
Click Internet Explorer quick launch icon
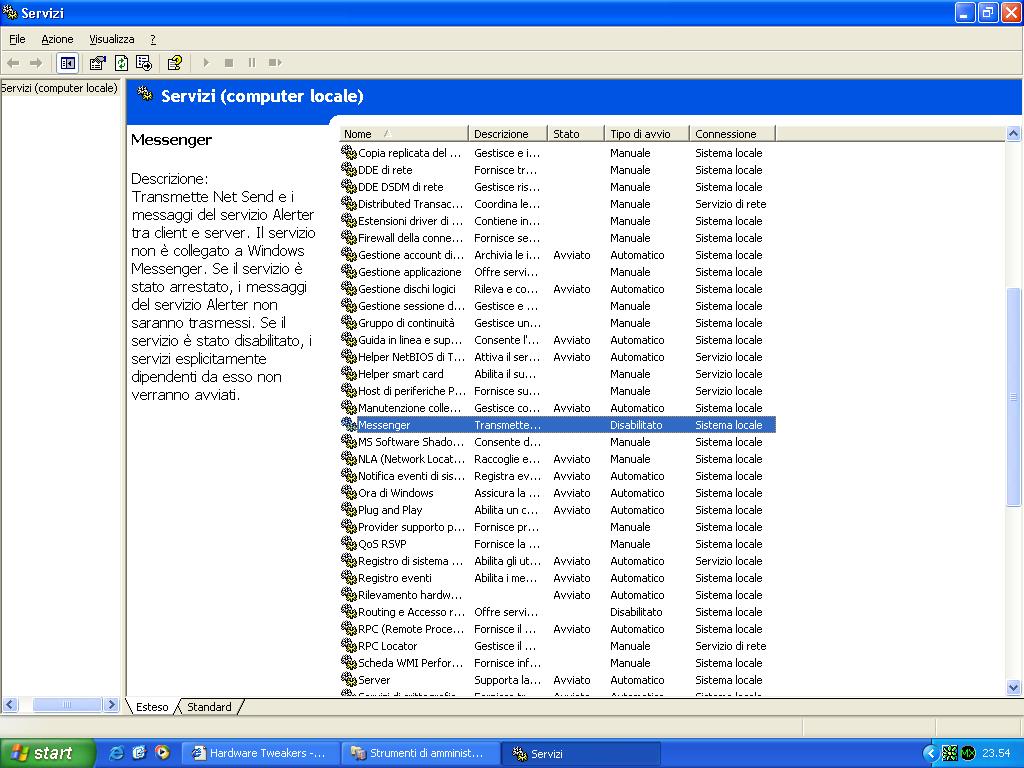[x=116, y=752]
